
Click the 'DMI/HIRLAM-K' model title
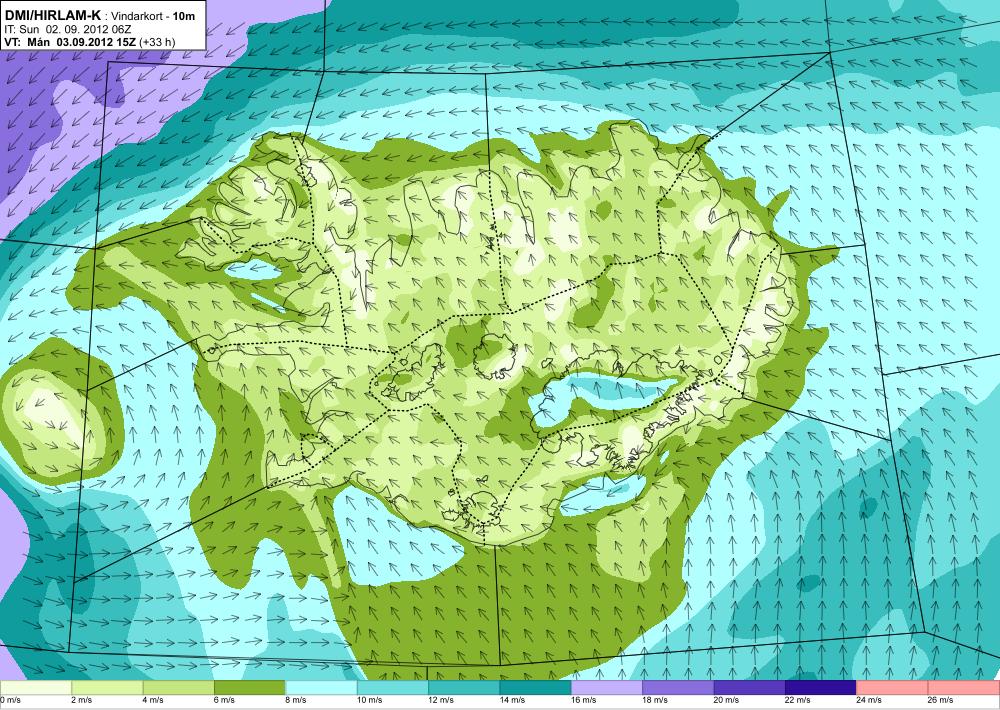tap(52, 15)
